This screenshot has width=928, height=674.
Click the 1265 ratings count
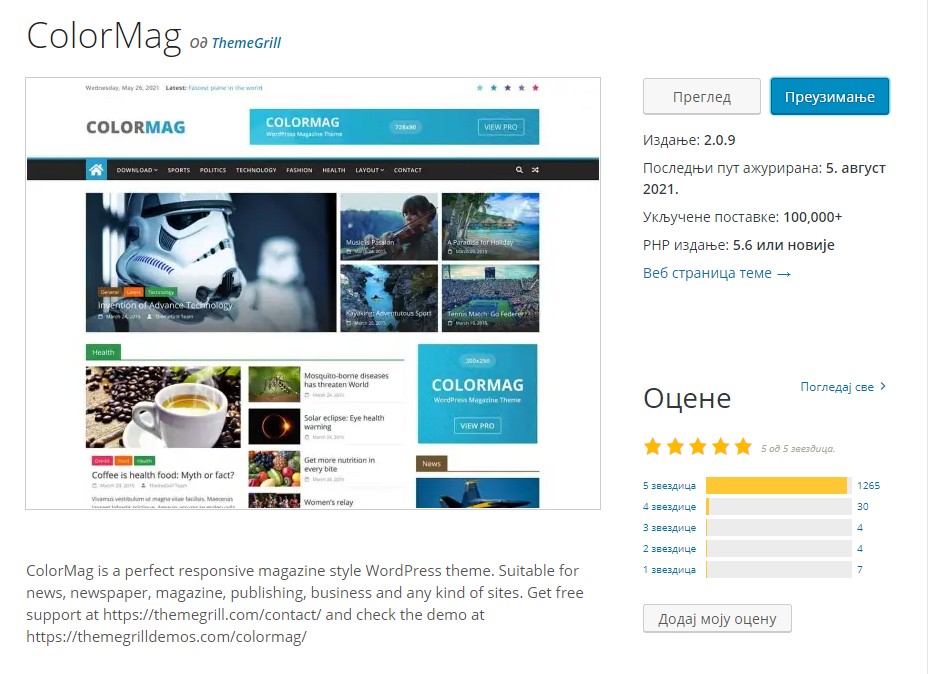coord(868,486)
